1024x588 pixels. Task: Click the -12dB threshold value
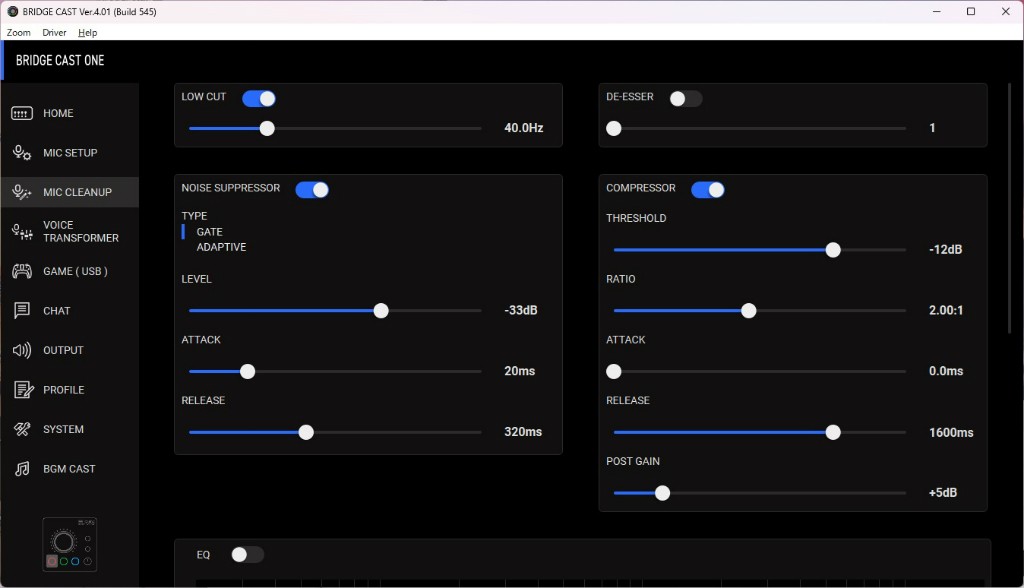pyautogui.click(x=945, y=250)
